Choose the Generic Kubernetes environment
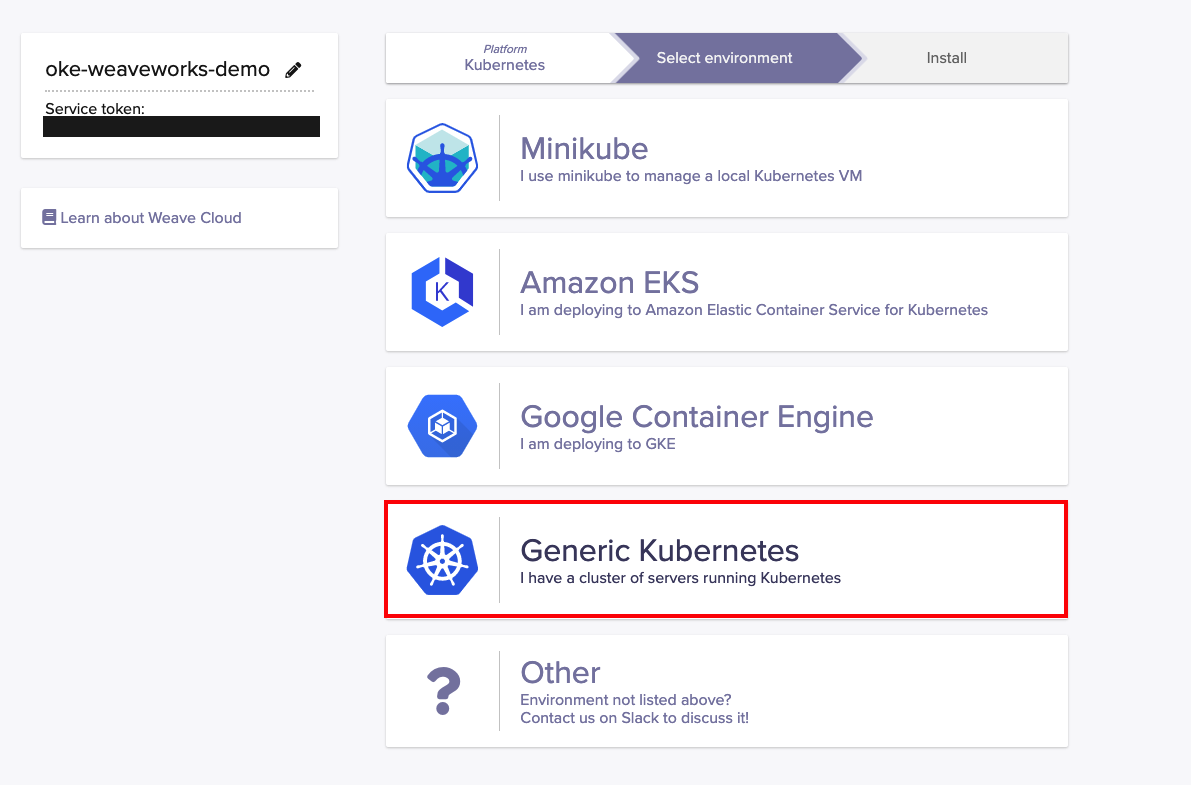 click(725, 559)
